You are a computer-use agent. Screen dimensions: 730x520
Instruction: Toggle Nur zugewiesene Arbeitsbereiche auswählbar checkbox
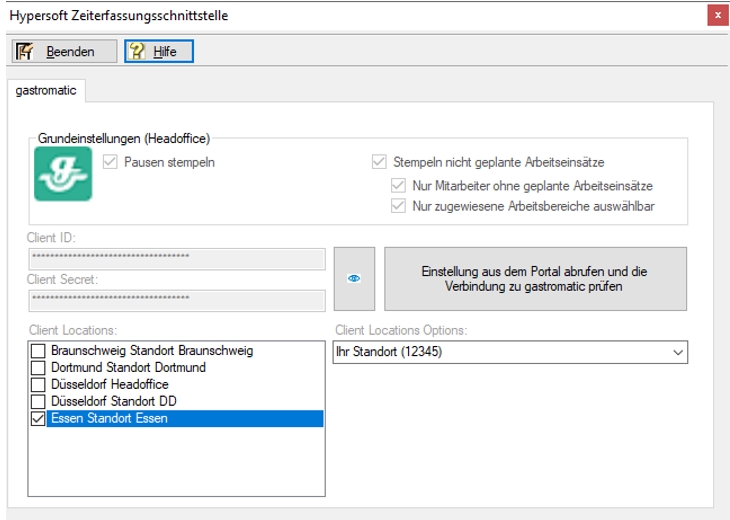coord(399,206)
